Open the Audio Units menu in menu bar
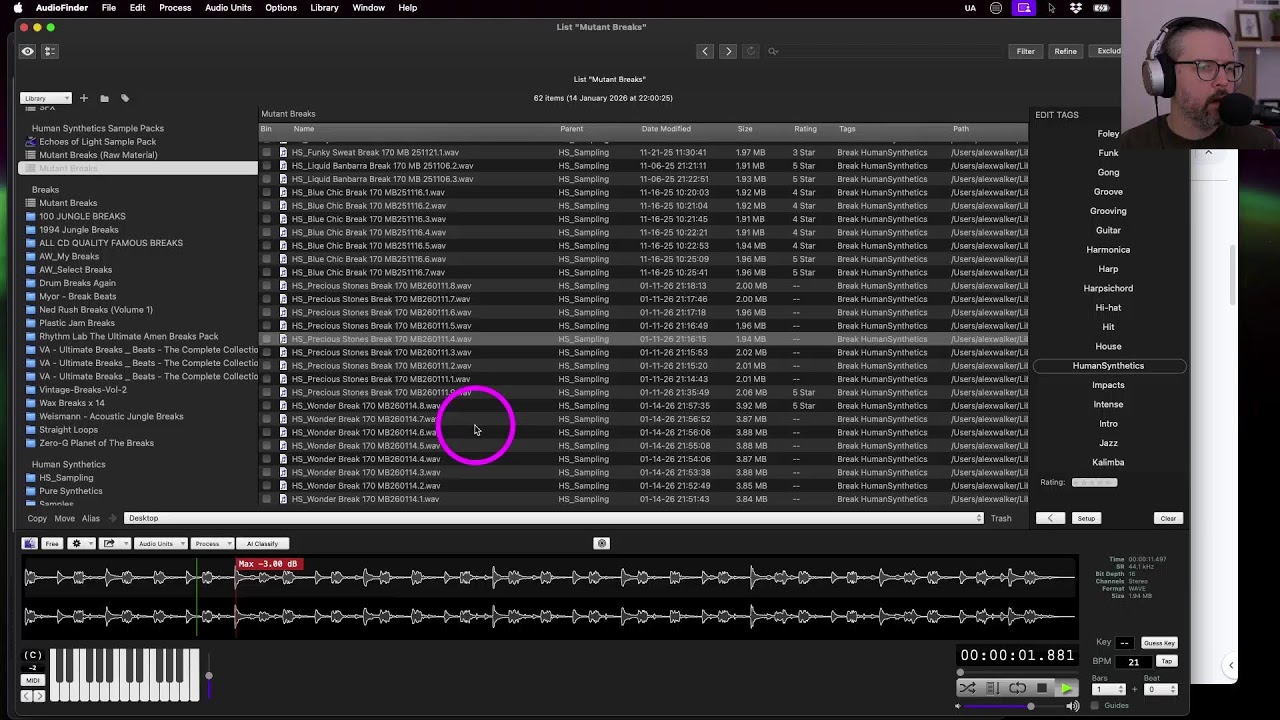Image resolution: width=1280 pixels, height=720 pixels. pyautogui.click(x=228, y=8)
